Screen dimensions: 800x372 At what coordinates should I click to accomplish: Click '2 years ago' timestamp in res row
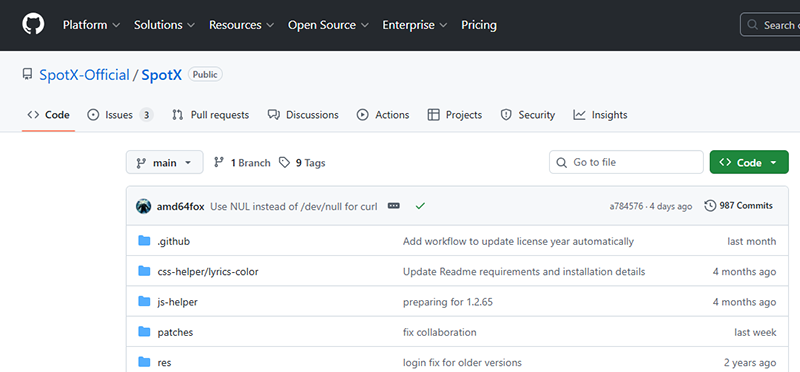(x=750, y=363)
